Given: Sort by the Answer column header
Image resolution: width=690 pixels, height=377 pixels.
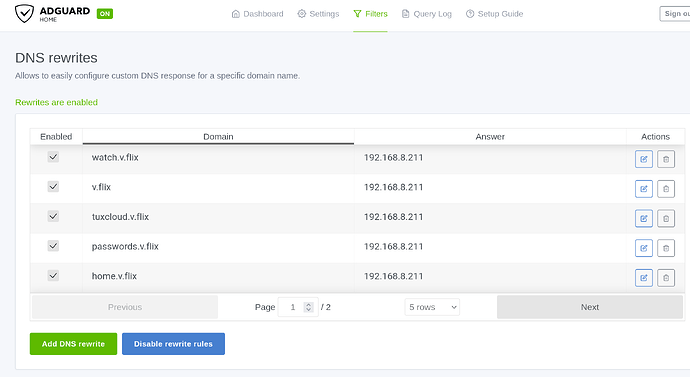Looking at the screenshot, I should pyautogui.click(x=490, y=137).
